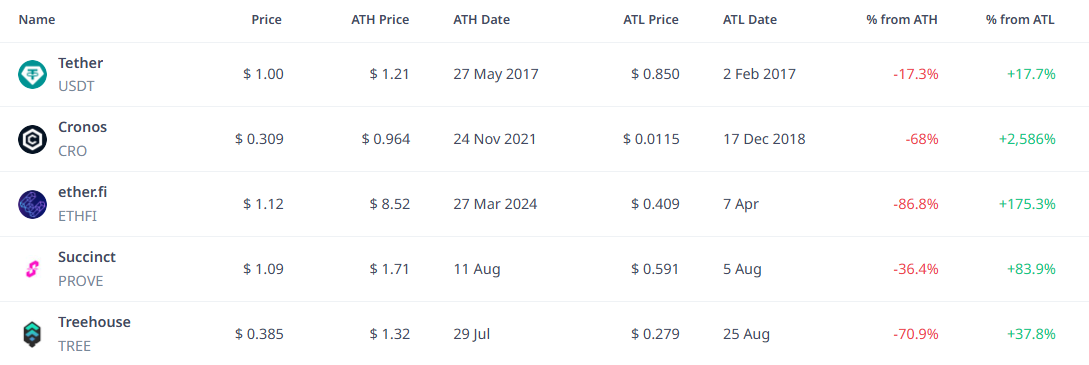Select the pink Succinct logo icon

click(32, 269)
